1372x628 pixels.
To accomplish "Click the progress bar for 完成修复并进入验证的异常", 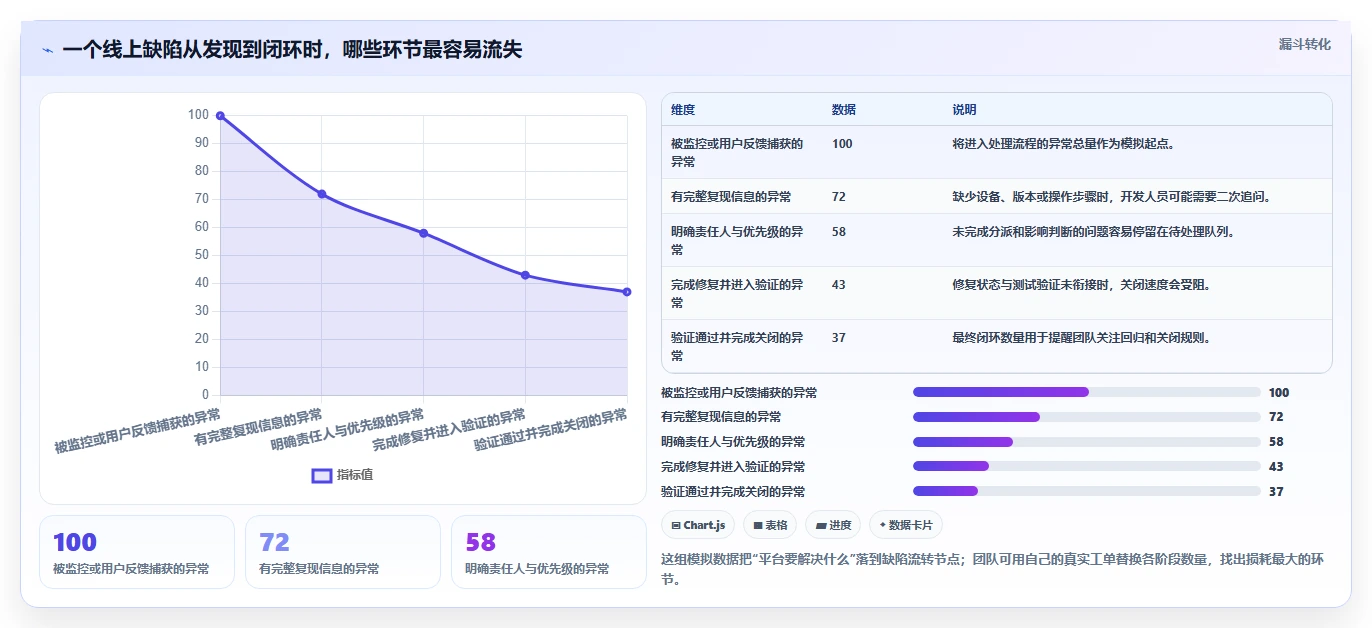I will point(1087,466).
